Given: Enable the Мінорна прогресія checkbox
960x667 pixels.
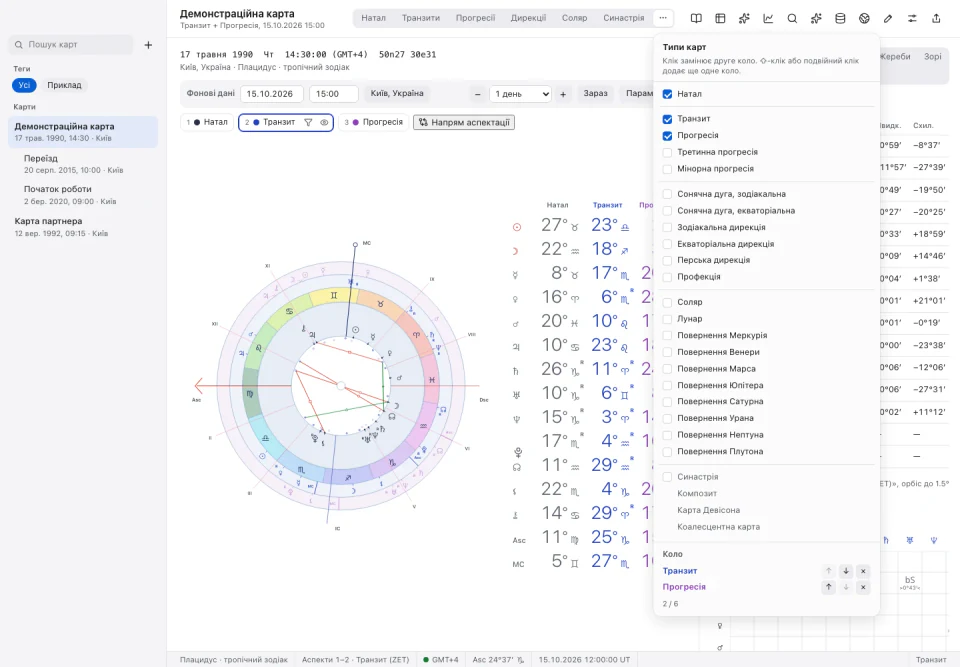Looking at the screenshot, I should click(667, 168).
